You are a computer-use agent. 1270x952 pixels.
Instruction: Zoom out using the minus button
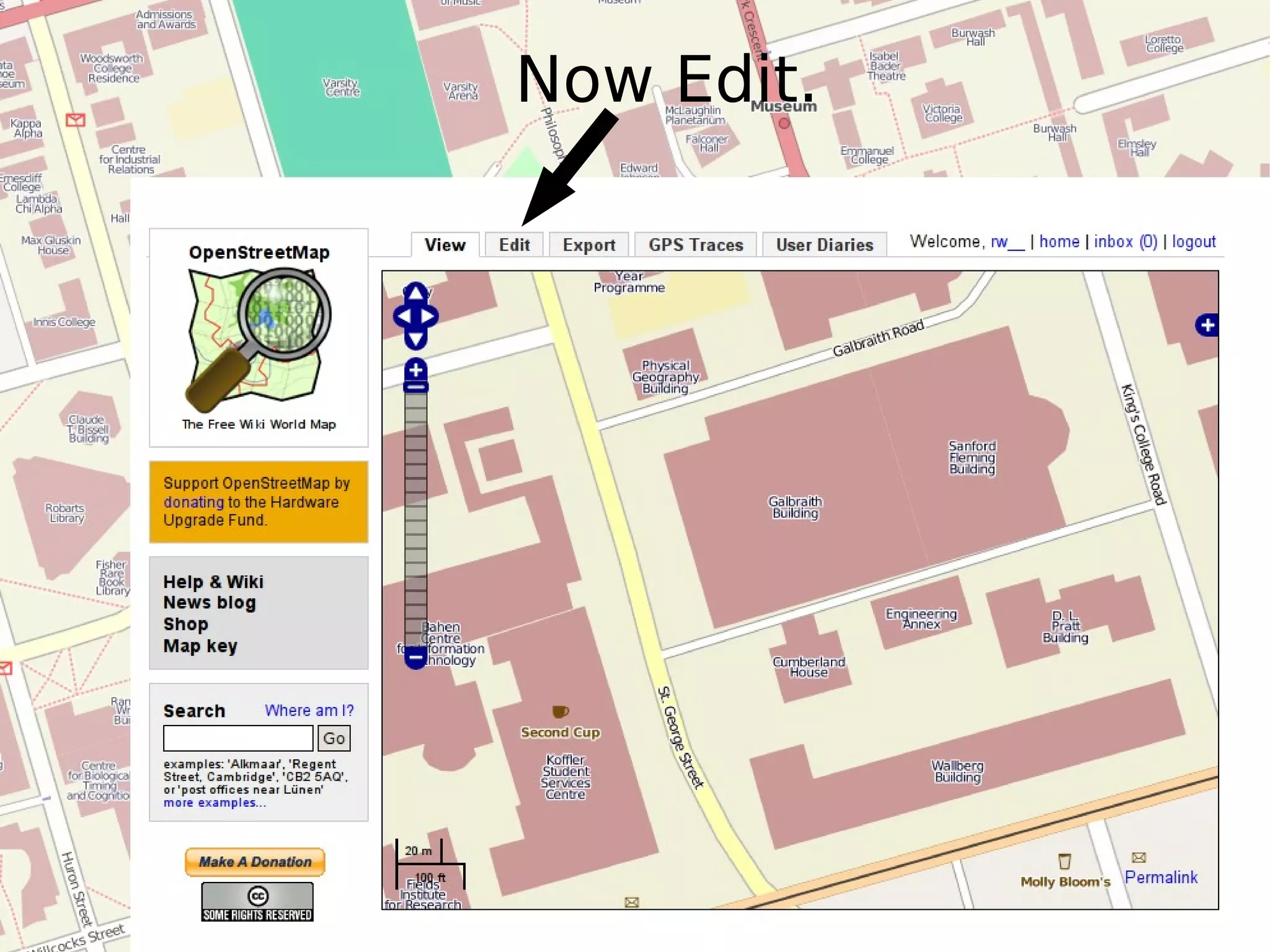click(415, 657)
